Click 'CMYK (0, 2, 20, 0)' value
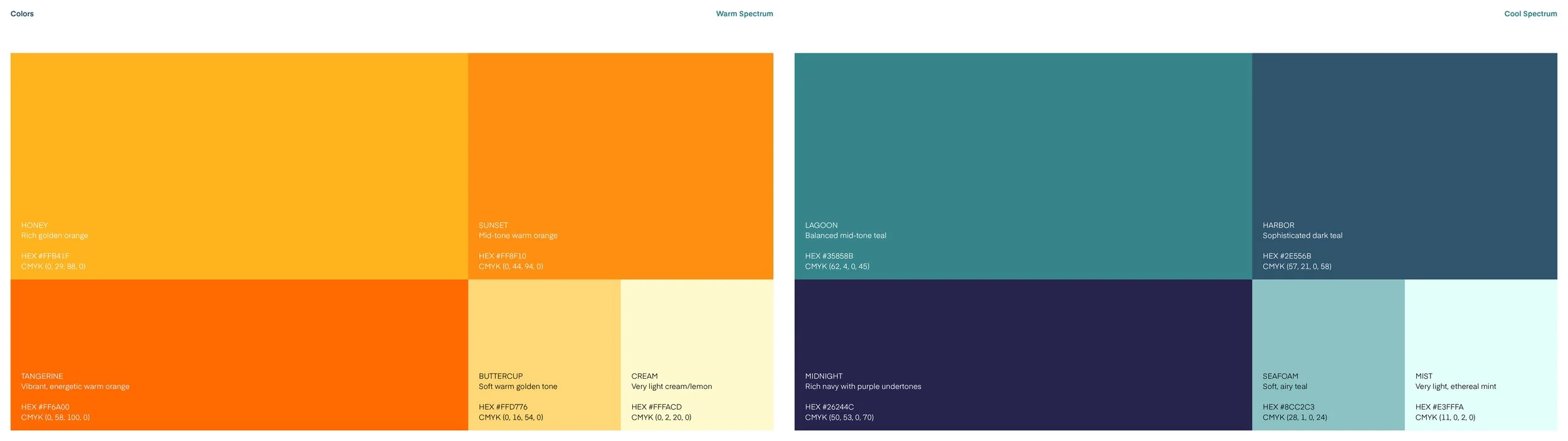 click(662, 418)
